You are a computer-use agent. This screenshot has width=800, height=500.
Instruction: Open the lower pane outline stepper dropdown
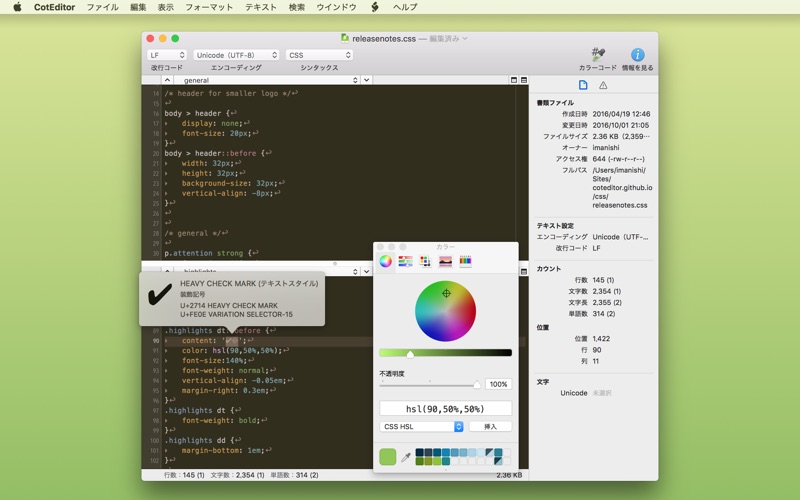[355, 271]
